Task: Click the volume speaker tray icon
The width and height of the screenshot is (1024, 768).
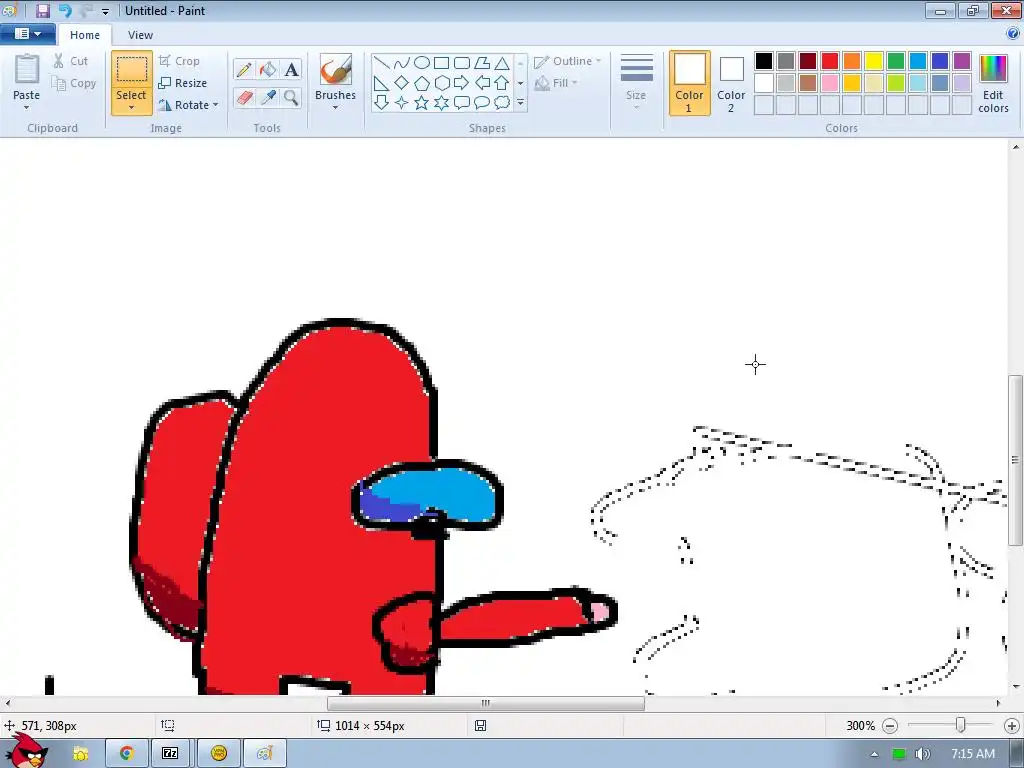Action: coord(922,754)
